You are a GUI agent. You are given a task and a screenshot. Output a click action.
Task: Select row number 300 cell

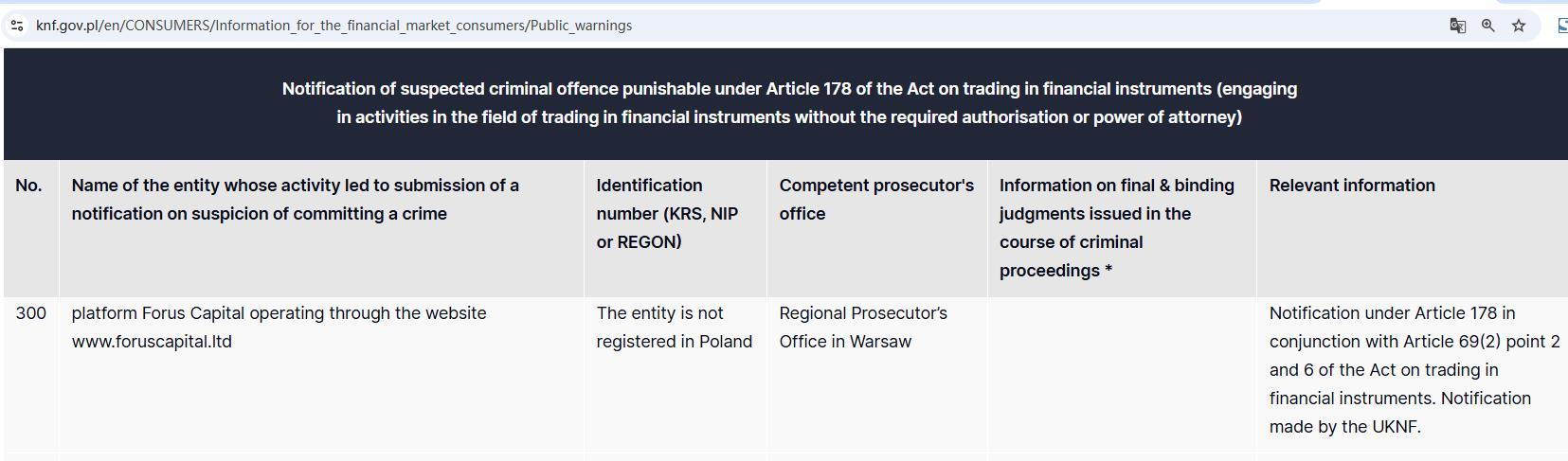[x=30, y=313]
